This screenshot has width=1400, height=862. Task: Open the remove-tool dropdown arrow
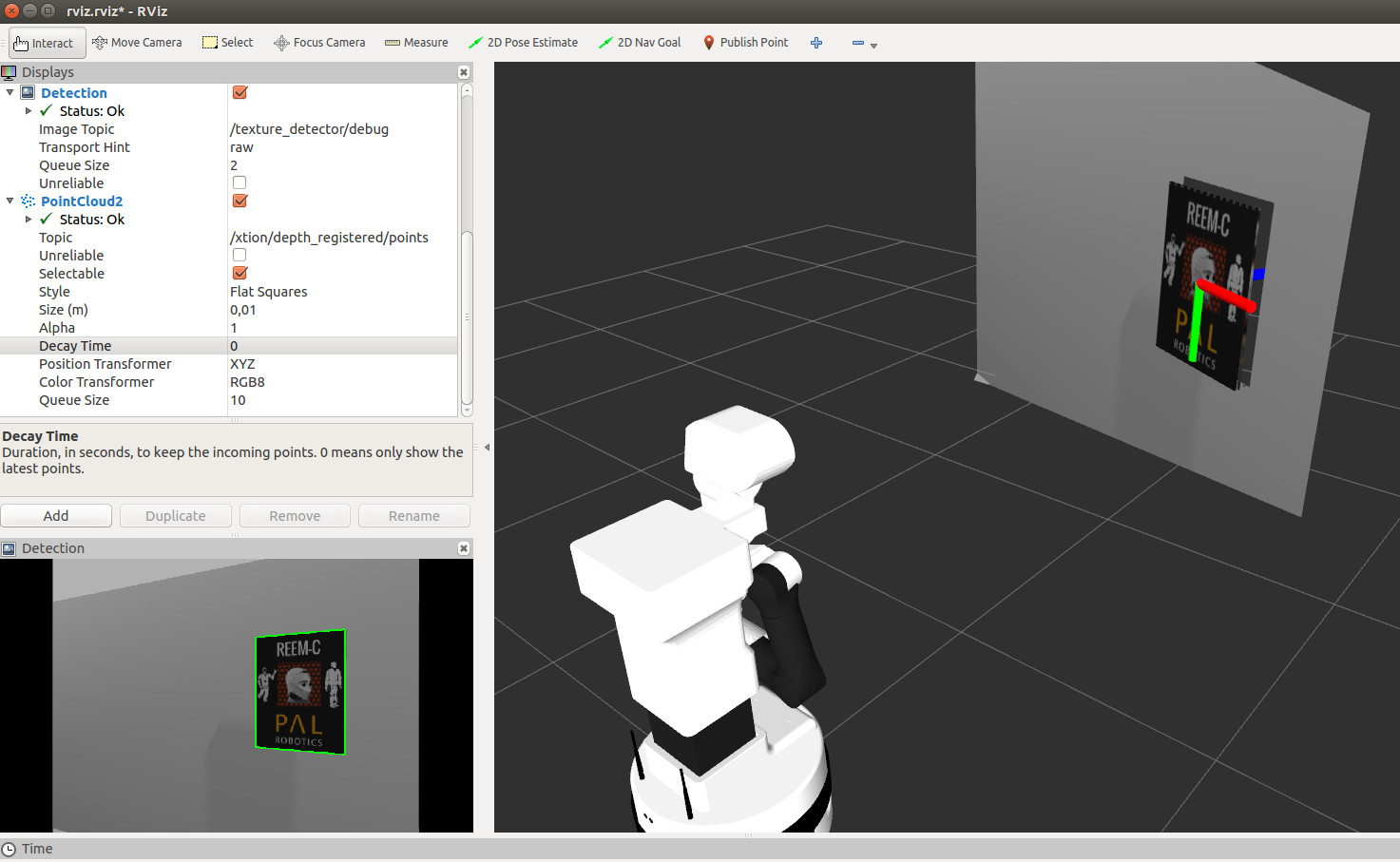[x=873, y=45]
